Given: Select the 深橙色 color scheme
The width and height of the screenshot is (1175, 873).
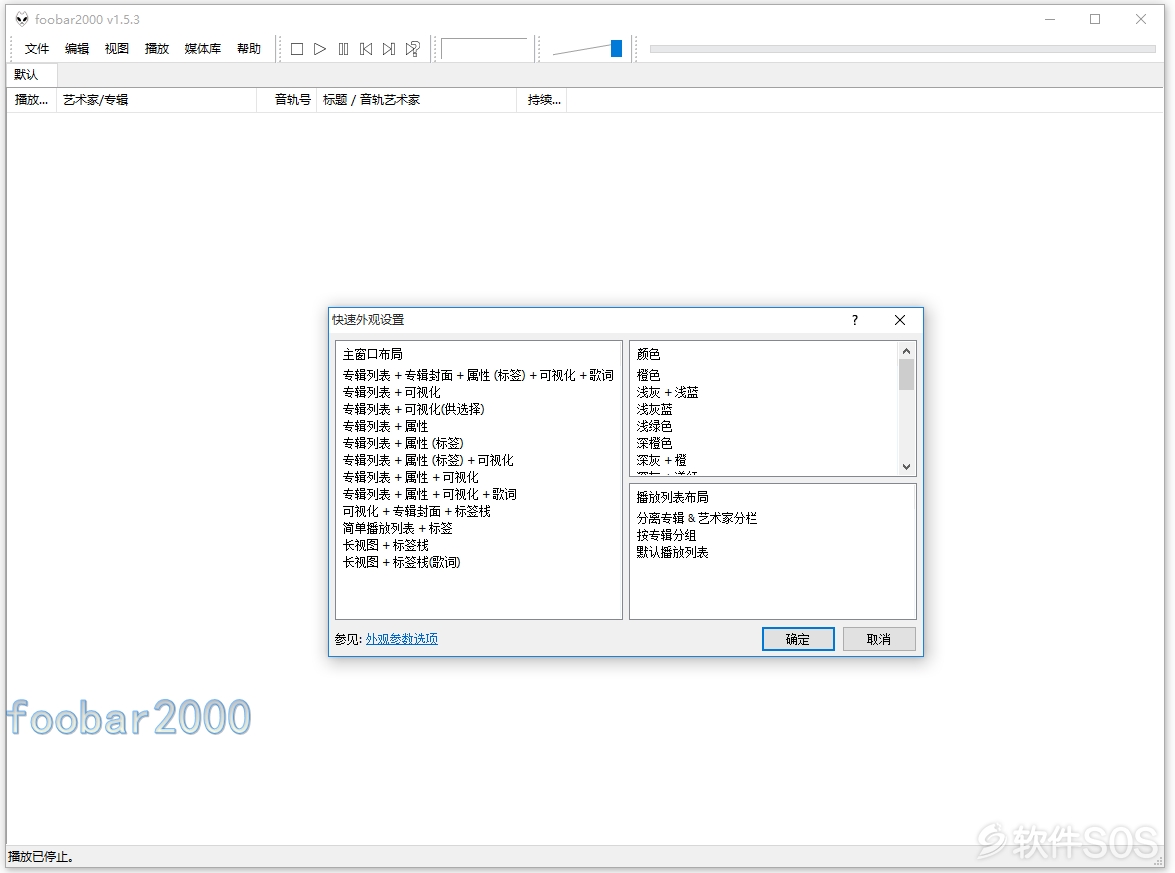Looking at the screenshot, I should [654, 444].
